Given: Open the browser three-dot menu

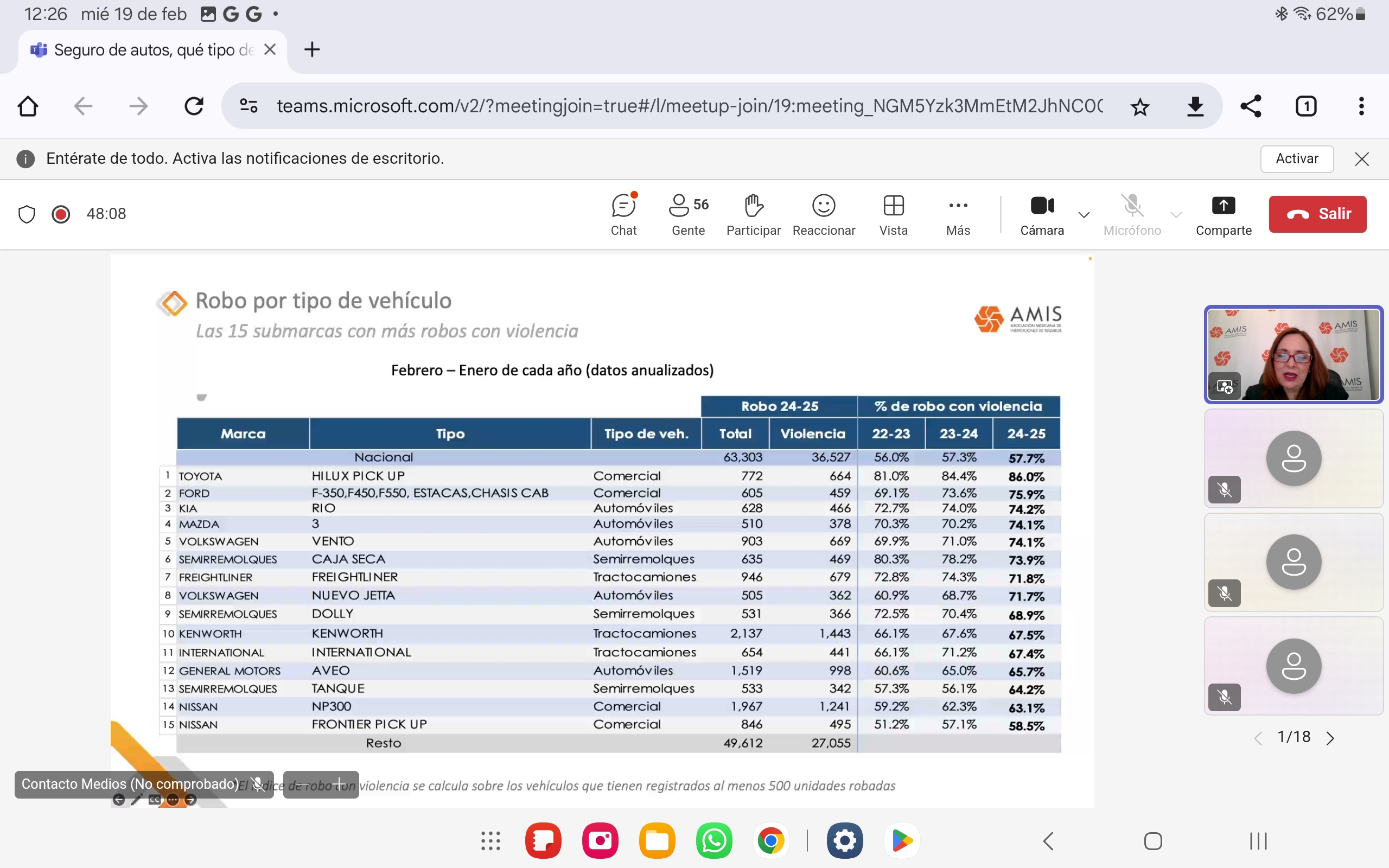Looking at the screenshot, I should coord(1361,106).
